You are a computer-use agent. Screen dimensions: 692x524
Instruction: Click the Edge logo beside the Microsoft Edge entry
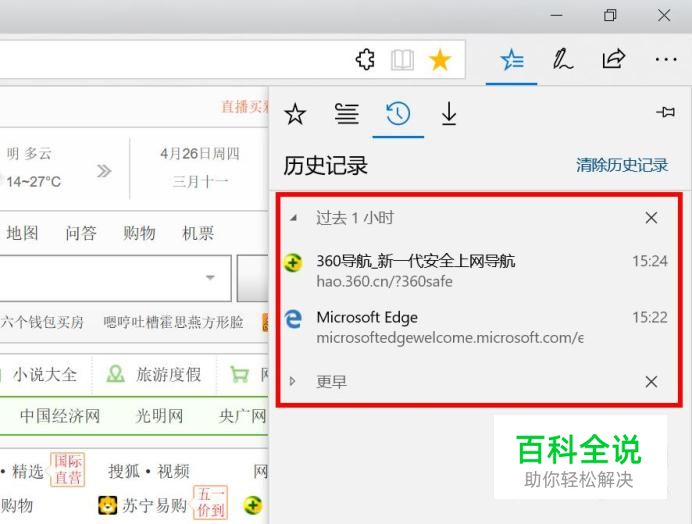293,319
